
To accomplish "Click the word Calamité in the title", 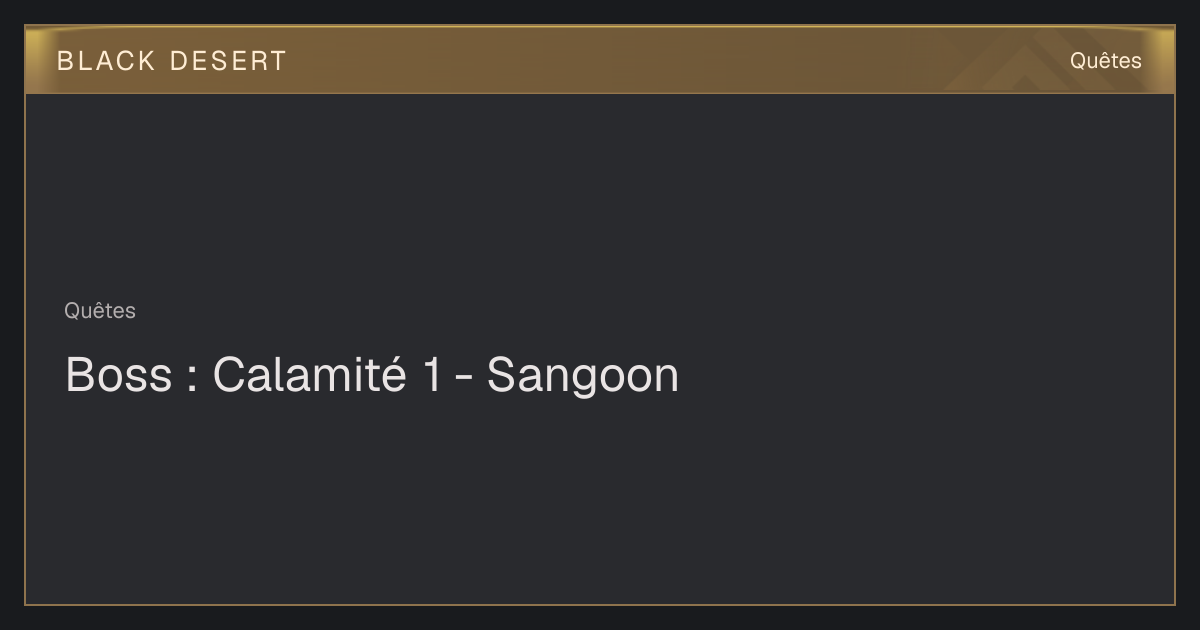I will click(309, 375).
